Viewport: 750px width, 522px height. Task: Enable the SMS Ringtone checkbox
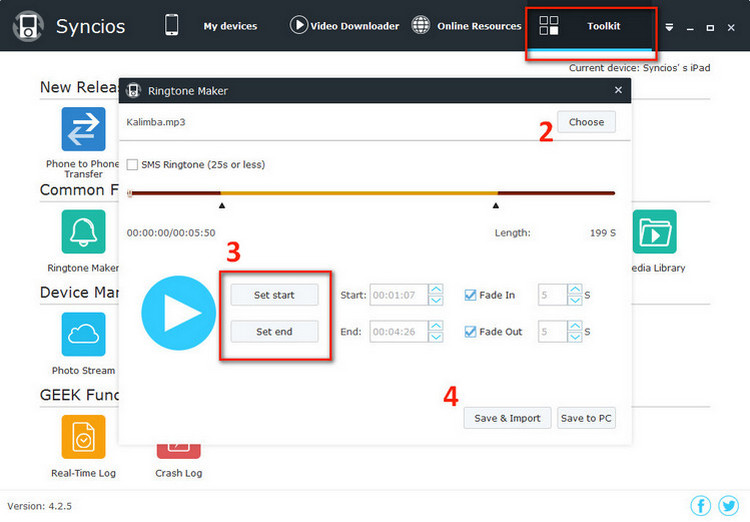132,165
